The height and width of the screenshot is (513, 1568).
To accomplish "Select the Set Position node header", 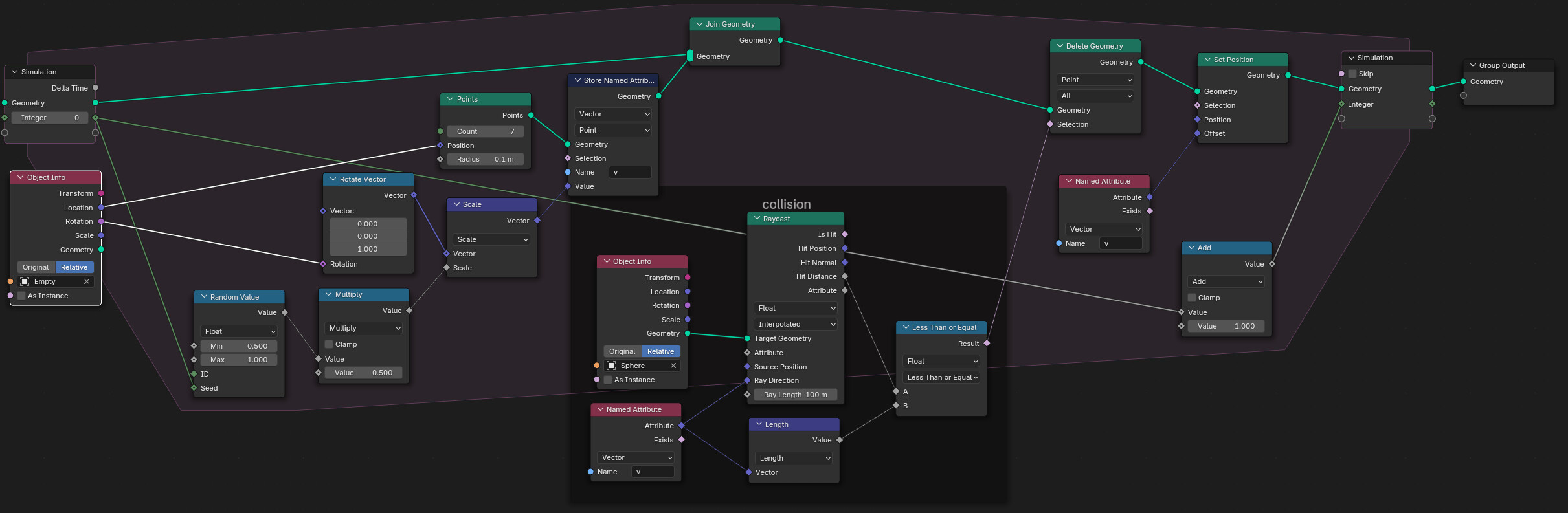I will coord(1242,60).
